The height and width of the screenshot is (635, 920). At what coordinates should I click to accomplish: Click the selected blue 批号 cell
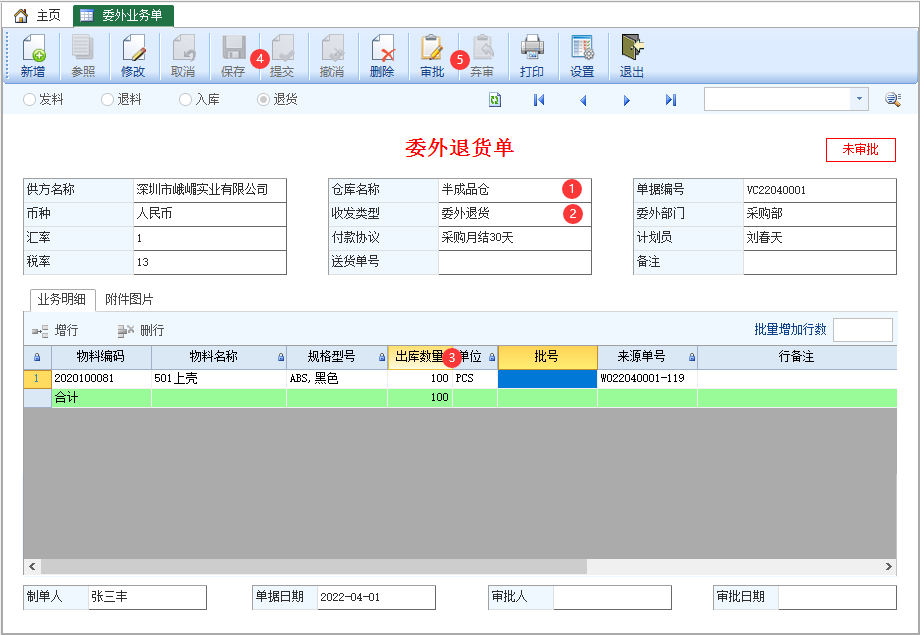pos(547,379)
